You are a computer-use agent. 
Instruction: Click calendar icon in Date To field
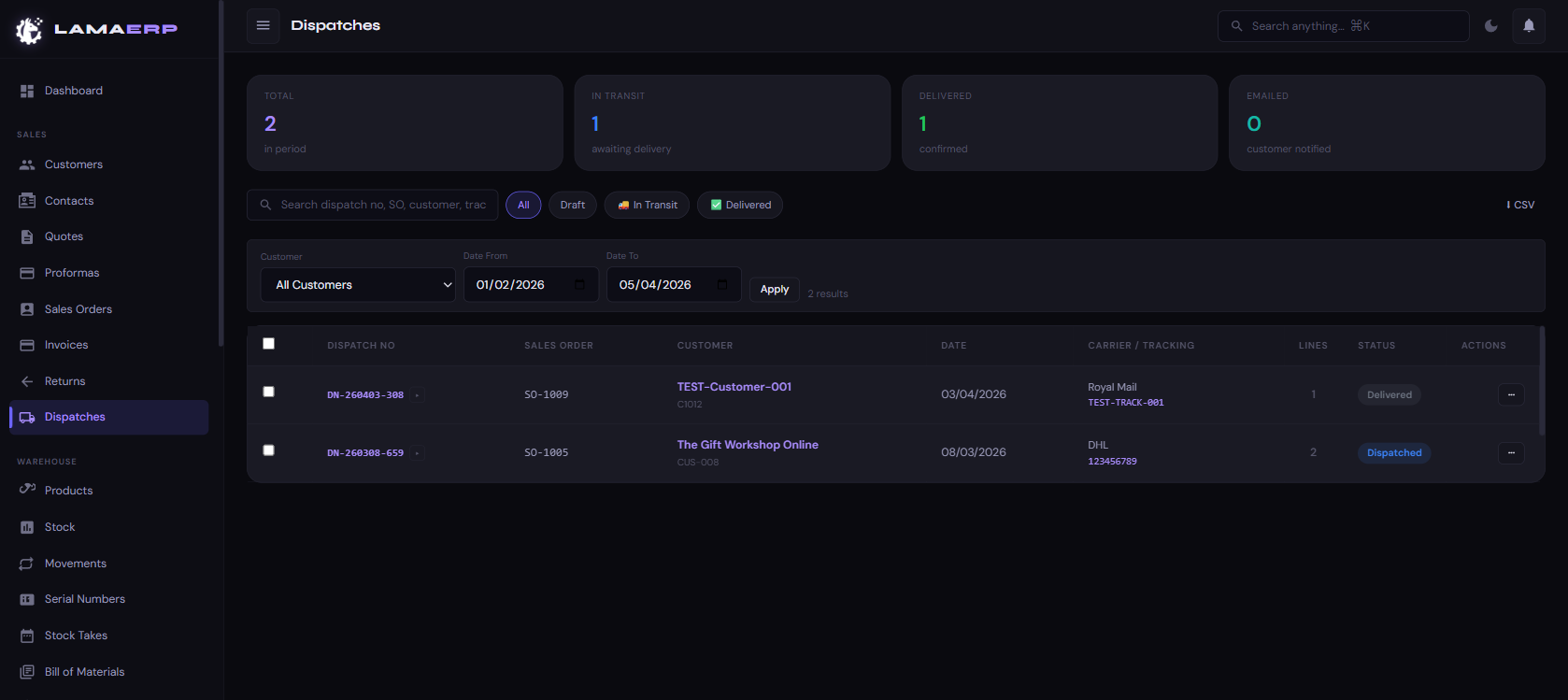[722, 285]
